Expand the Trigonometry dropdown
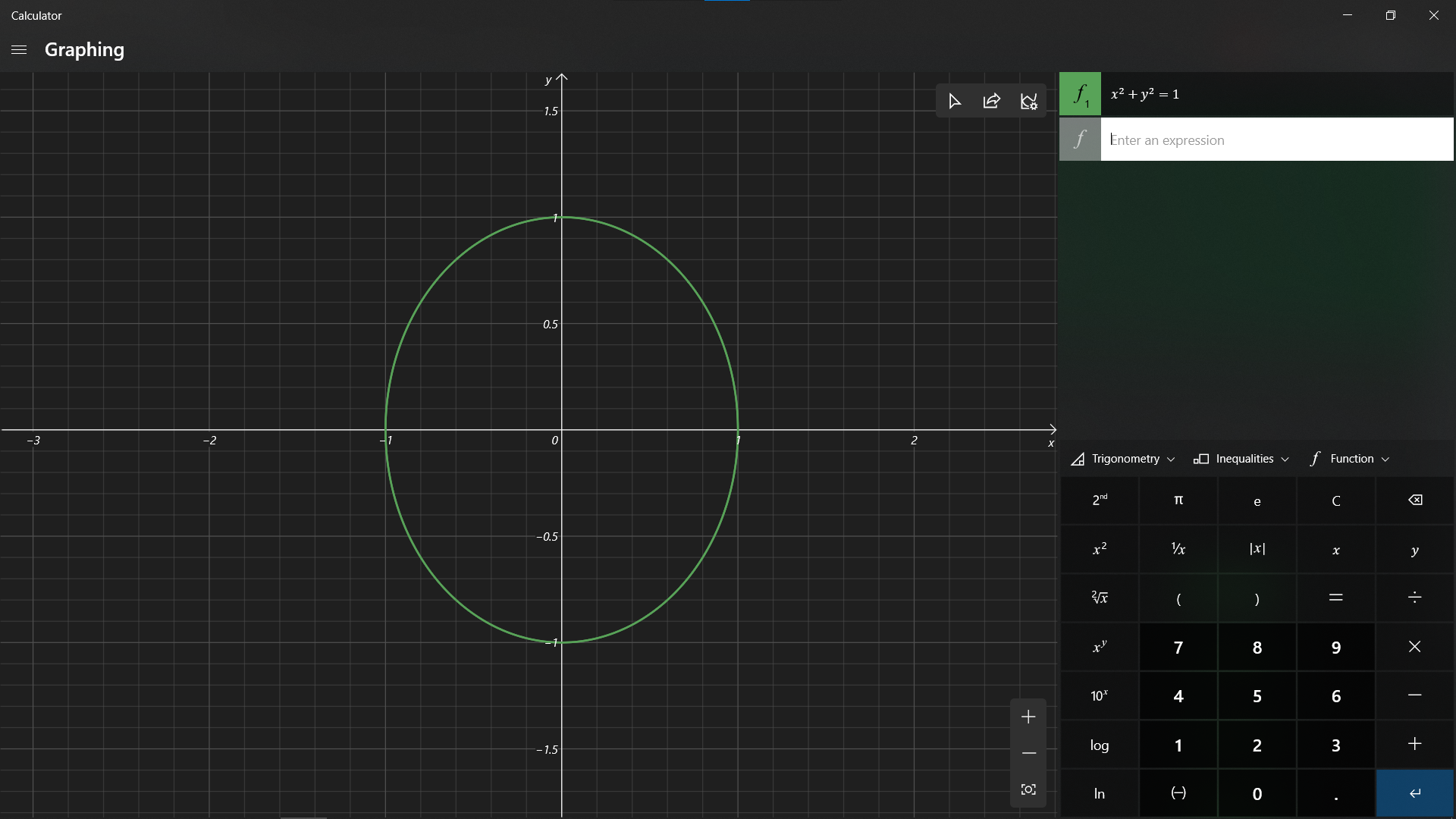The width and height of the screenshot is (1456, 819). click(1124, 459)
